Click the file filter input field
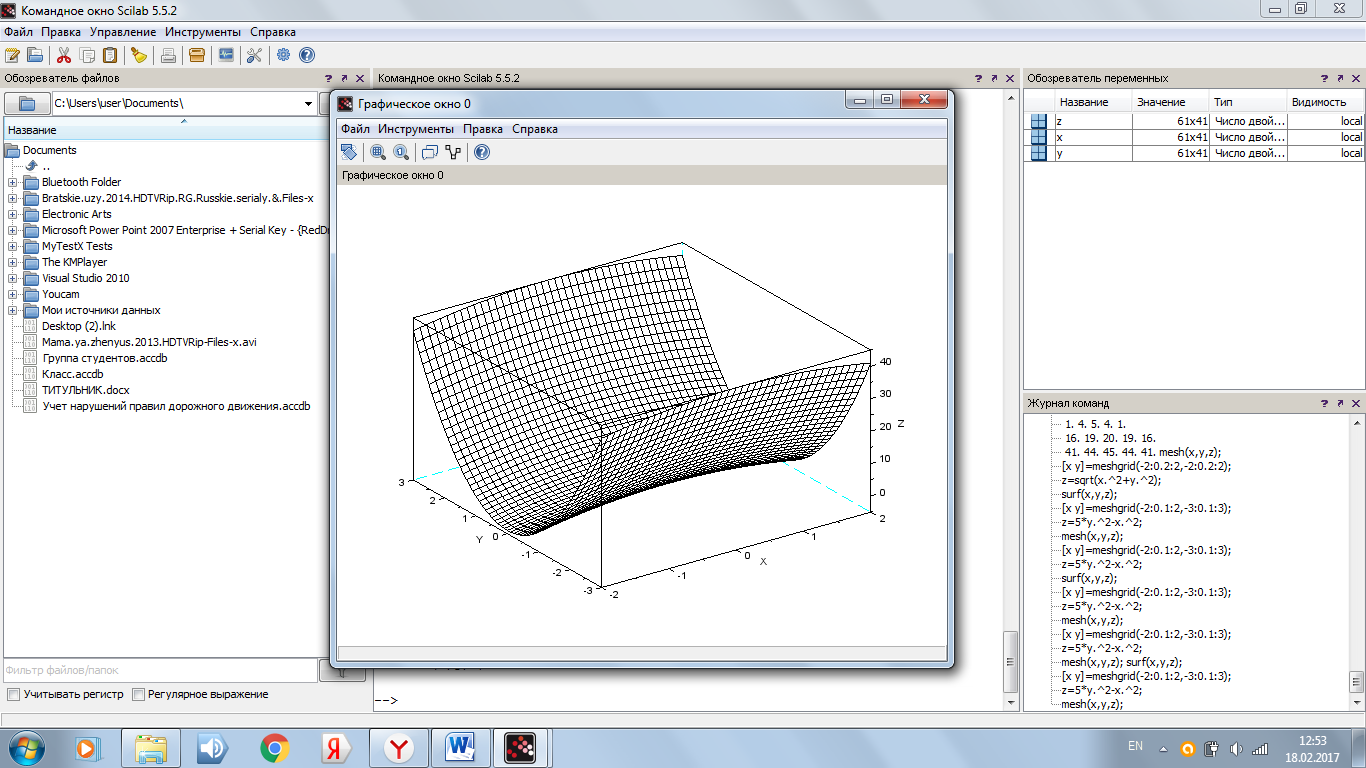The image size is (1366, 768). tap(160, 671)
